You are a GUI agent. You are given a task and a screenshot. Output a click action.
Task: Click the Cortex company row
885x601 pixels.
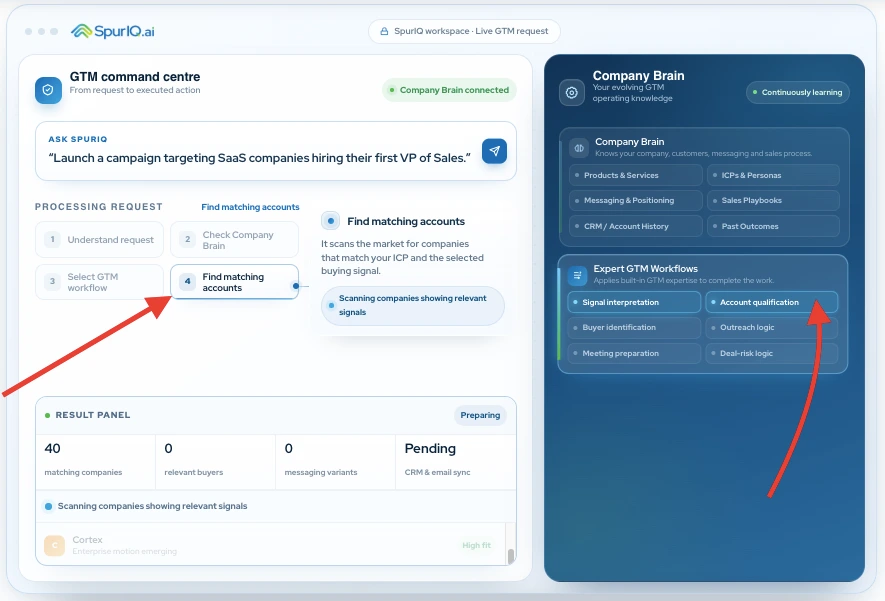coord(271,544)
